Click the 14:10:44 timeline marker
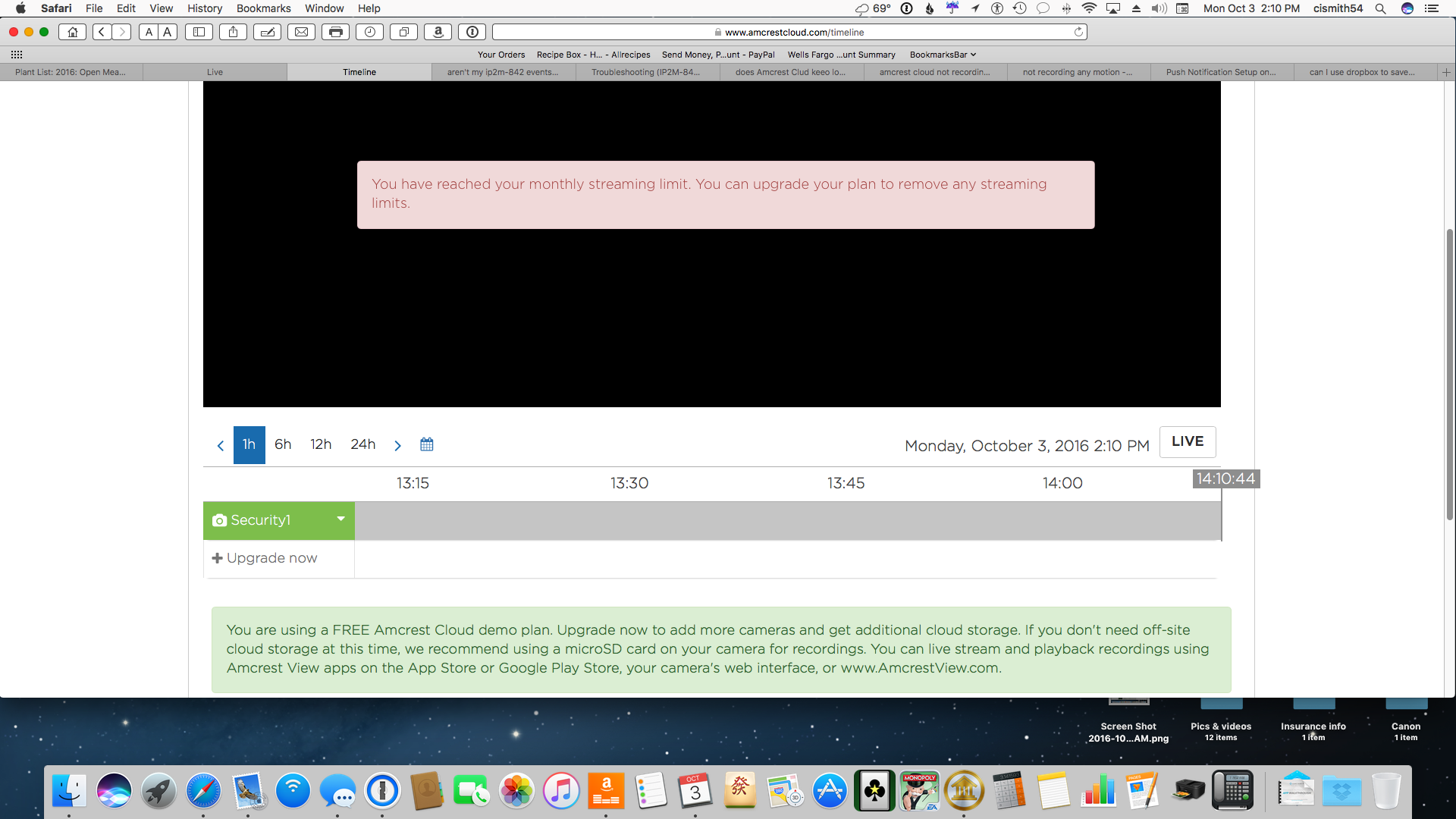Screen dimensions: 1456x819 click(x=1225, y=479)
